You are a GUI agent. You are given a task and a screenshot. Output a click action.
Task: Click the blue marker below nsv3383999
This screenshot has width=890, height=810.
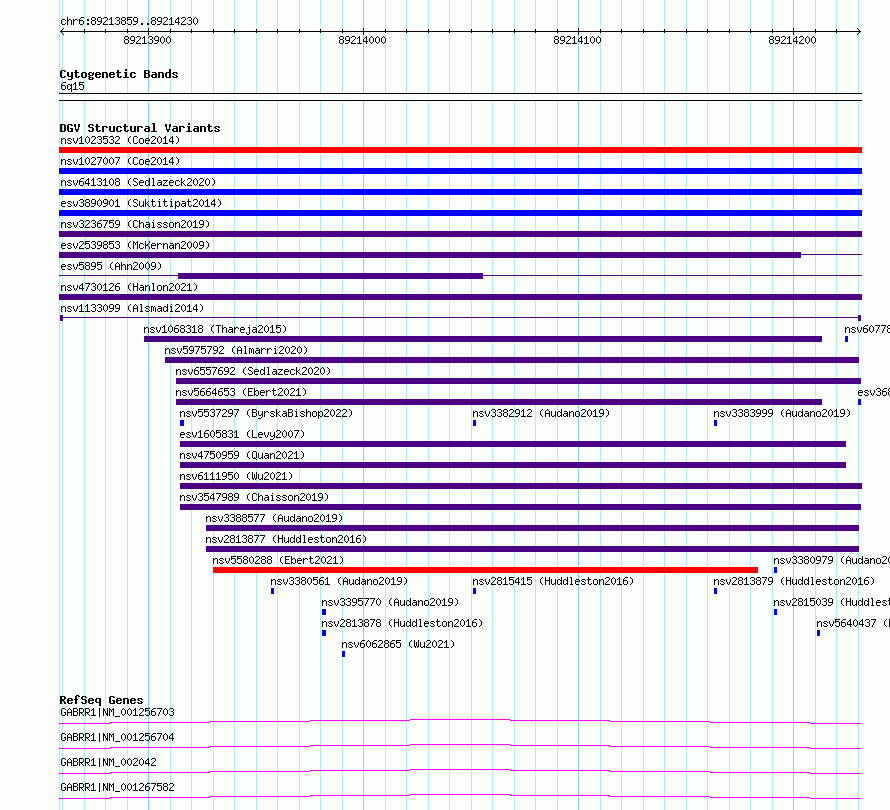[715, 423]
